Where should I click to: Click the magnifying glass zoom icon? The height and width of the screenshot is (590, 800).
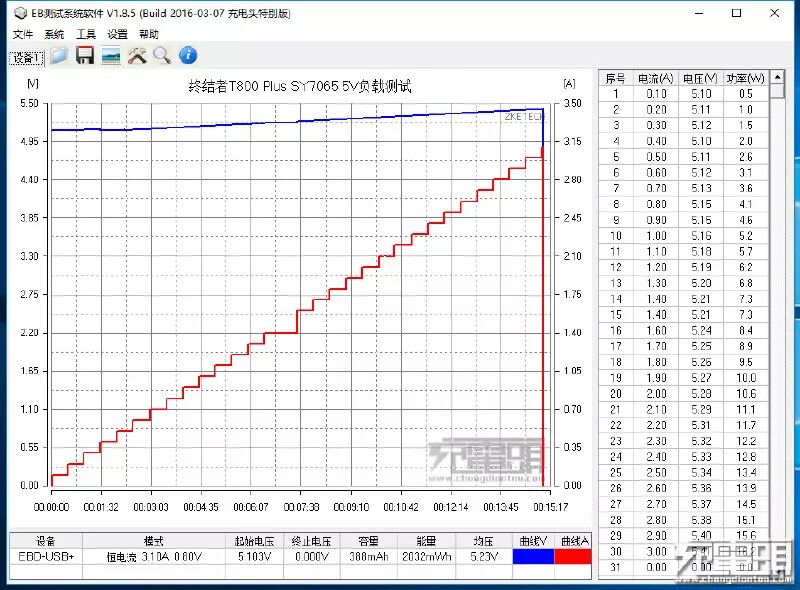pos(162,56)
